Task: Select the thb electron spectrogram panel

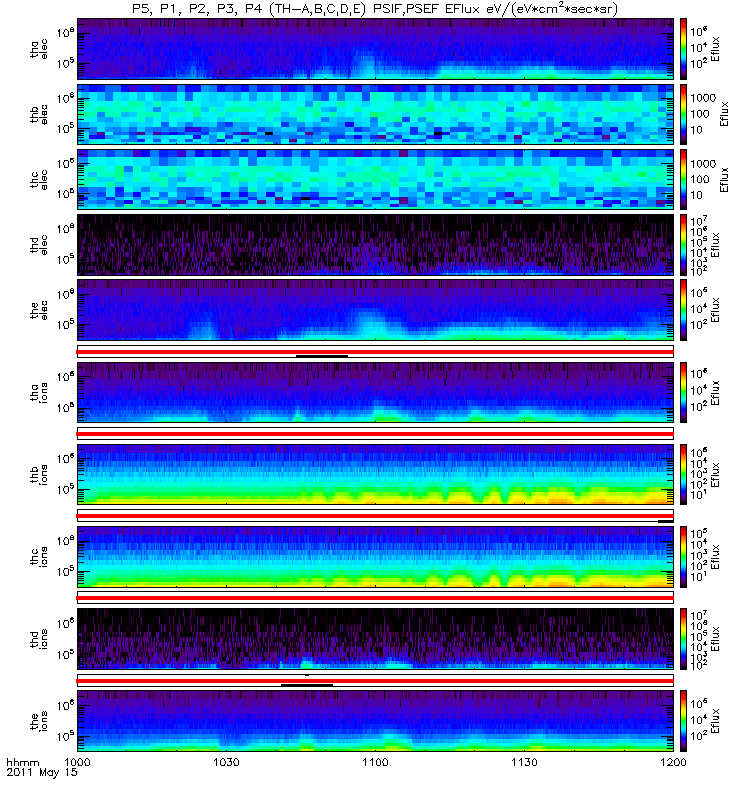Action: point(376,114)
